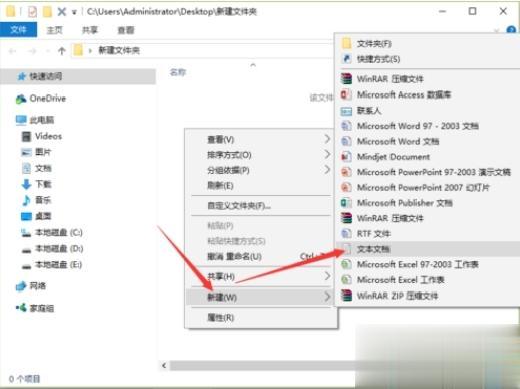Click the breadcrumb chevron before 新建文件夹
This screenshot has height=389, width=520.
pyautogui.click(x=90, y=51)
